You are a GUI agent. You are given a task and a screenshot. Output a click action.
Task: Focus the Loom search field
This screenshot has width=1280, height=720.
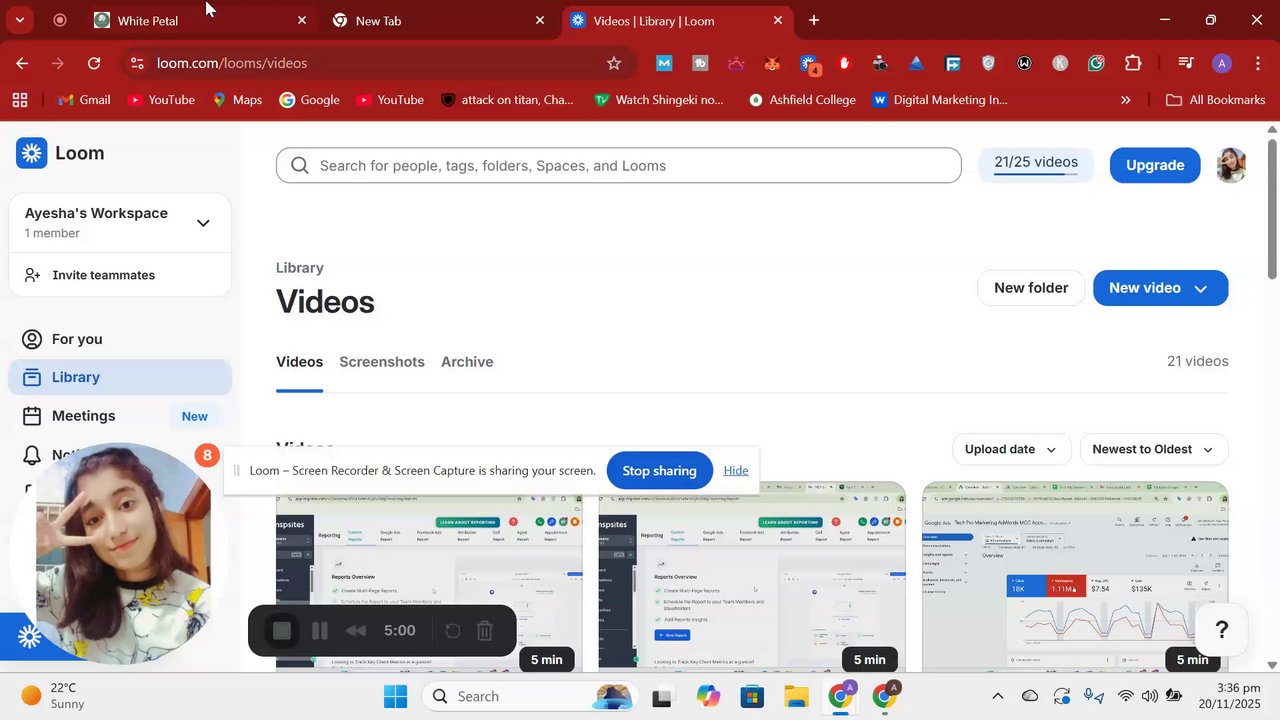point(618,165)
